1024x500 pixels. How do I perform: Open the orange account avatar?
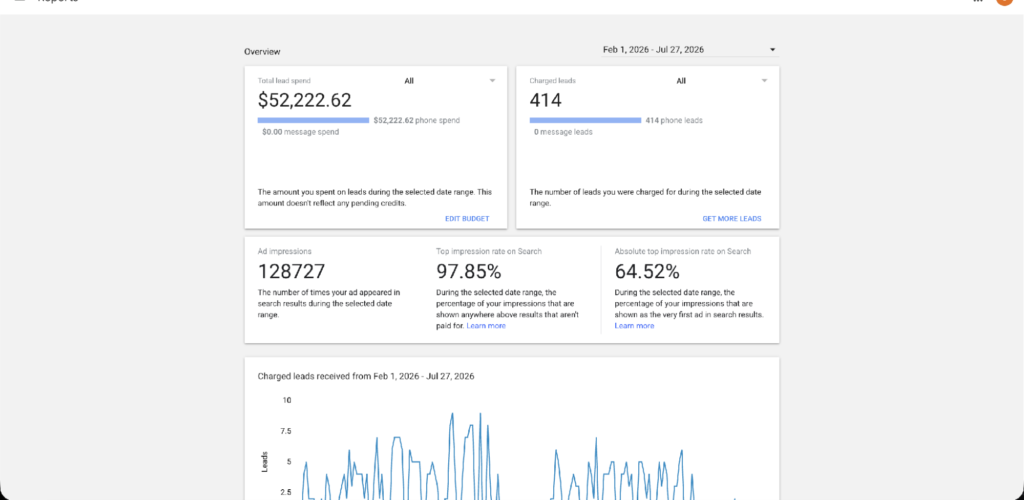pyautogui.click(x=1004, y=2)
